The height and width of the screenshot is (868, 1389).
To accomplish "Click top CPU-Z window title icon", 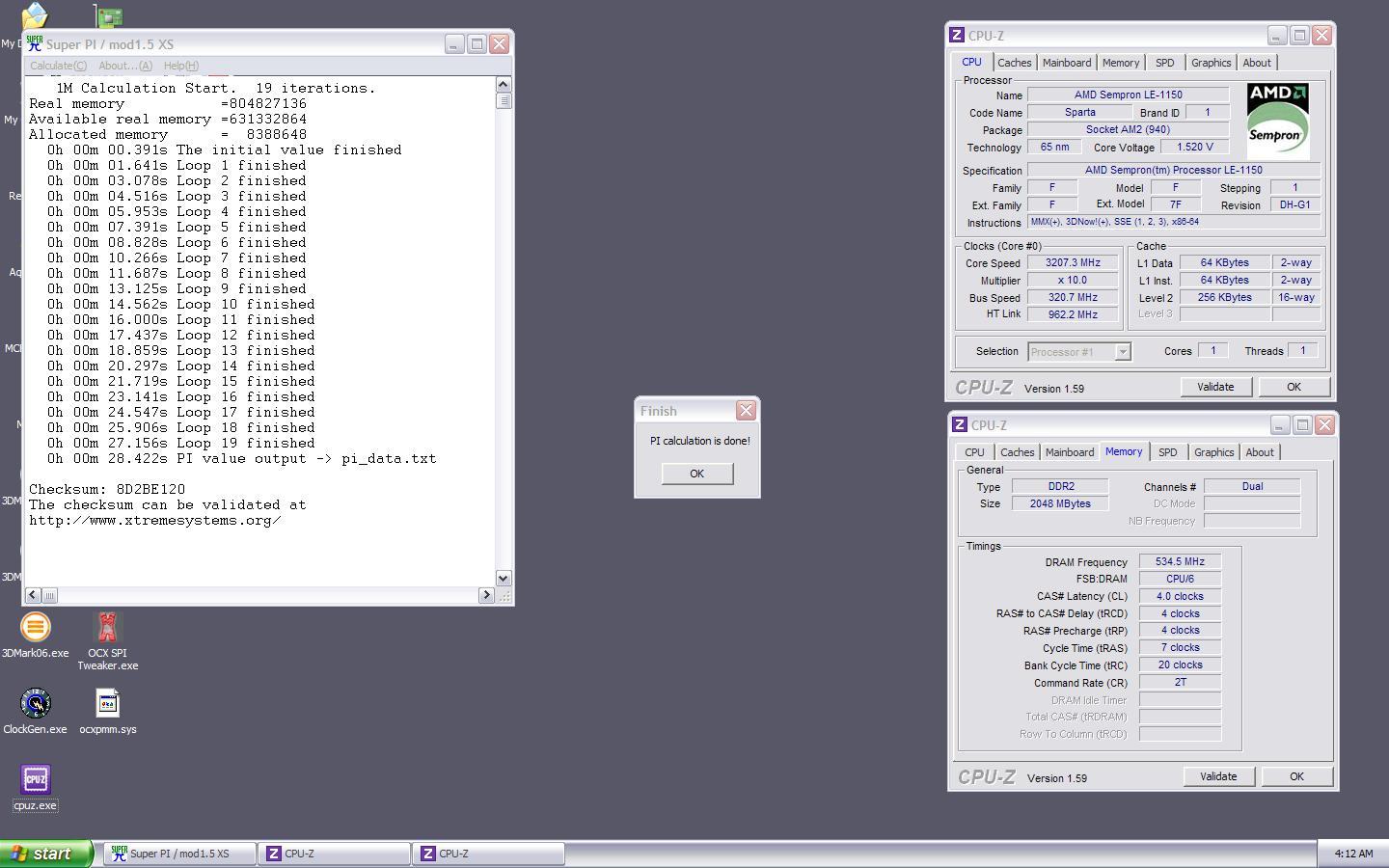I will coord(957,35).
